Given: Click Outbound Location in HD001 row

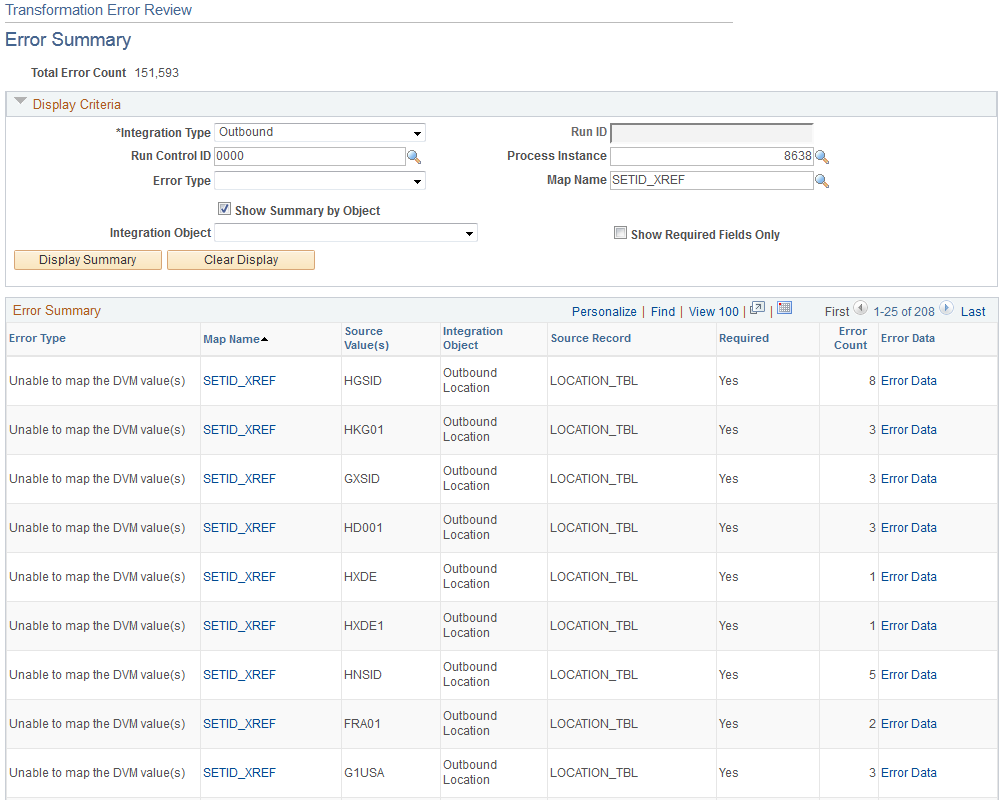Looking at the screenshot, I should (470, 527).
